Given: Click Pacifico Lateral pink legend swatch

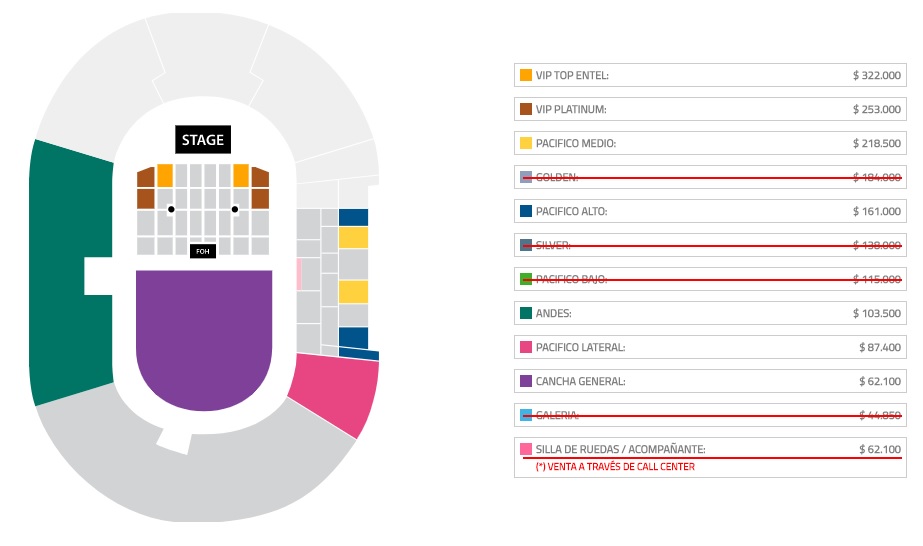Looking at the screenshot, I should coord(526,347).
